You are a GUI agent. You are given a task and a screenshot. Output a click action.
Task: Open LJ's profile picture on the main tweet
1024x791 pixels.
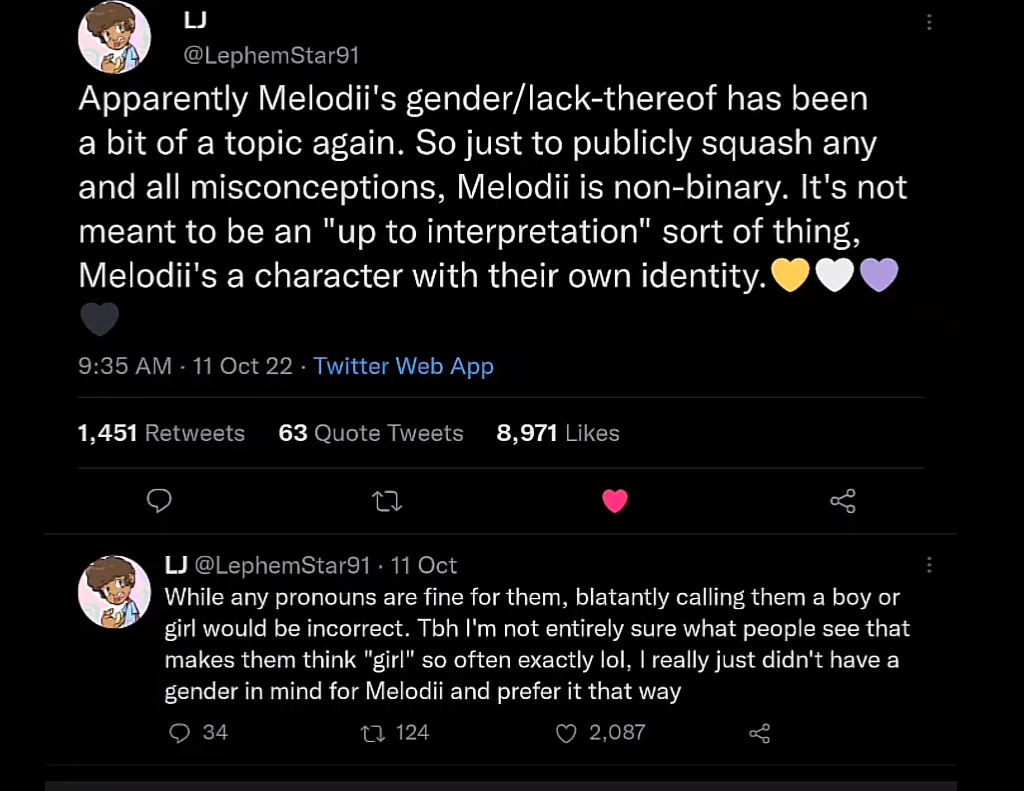114,37
